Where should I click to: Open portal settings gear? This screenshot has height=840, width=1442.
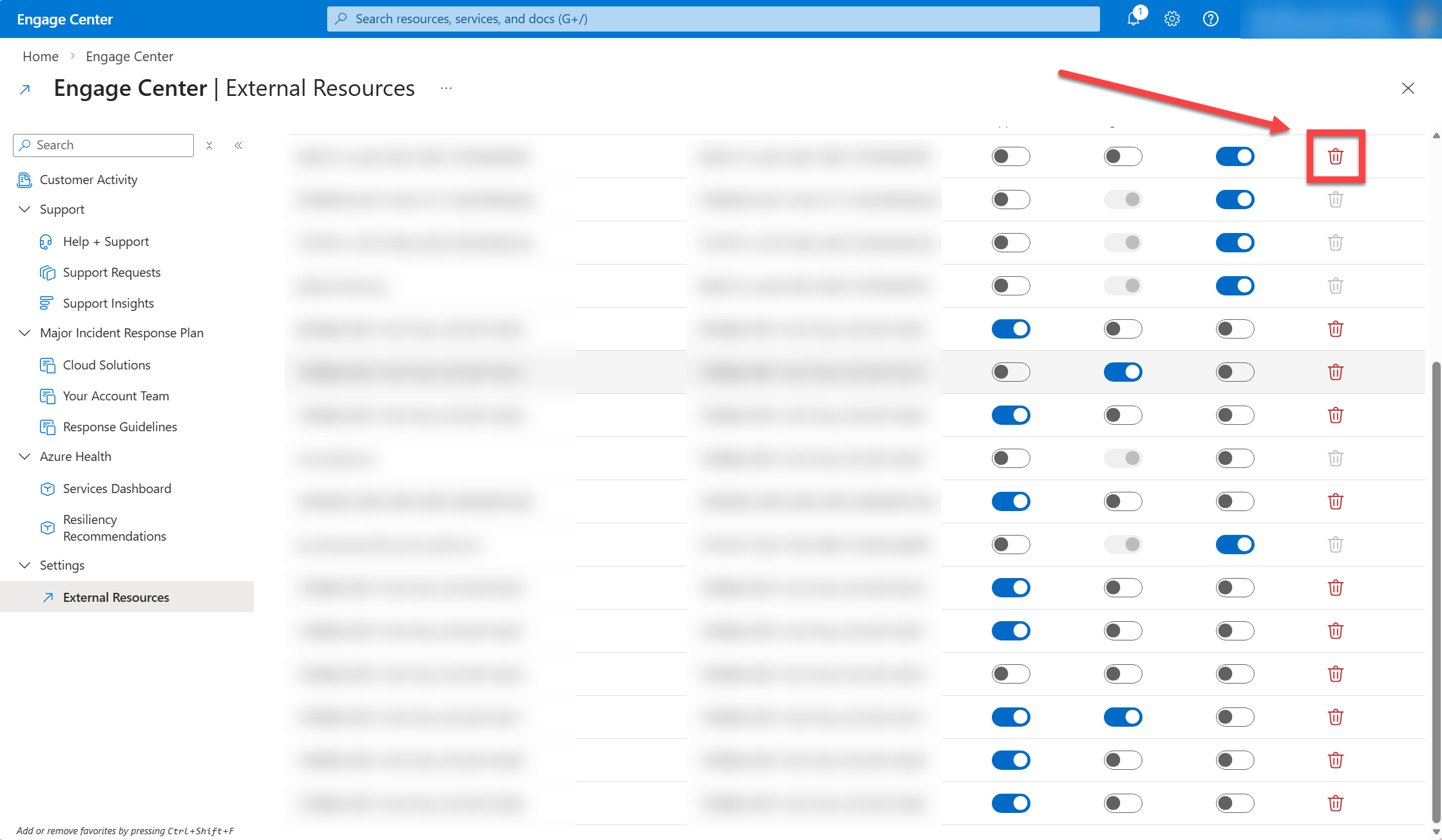click(1172, 19)
